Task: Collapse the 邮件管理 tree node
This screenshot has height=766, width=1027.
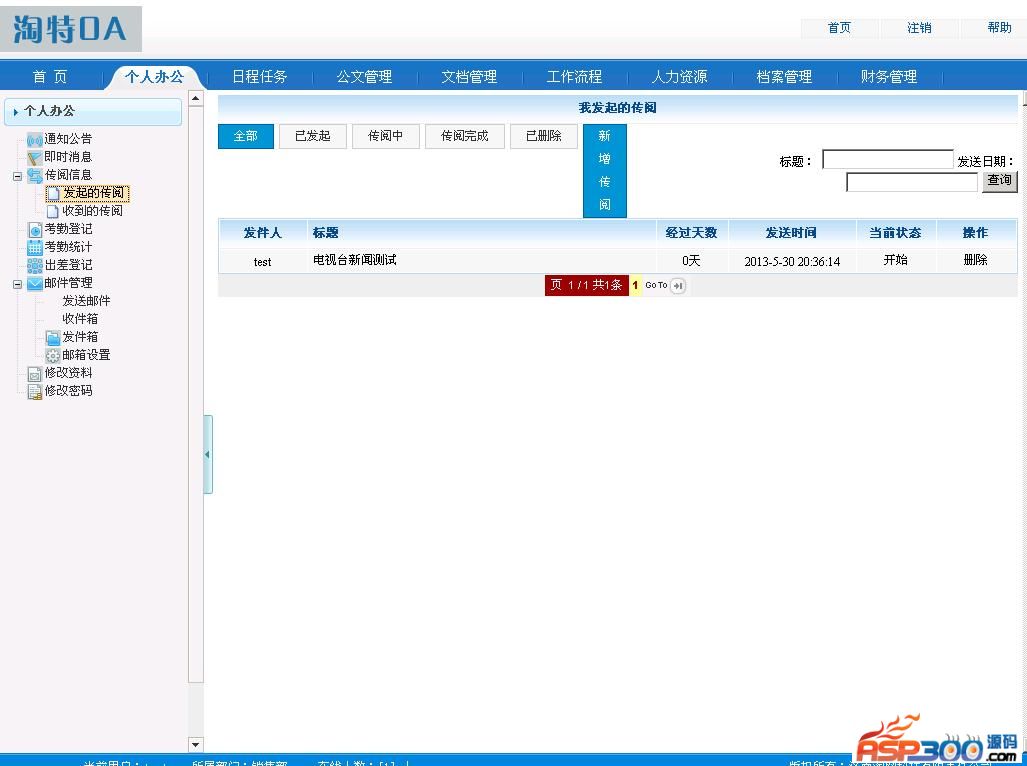Action: pyautogui.click(x=17, y=284)
